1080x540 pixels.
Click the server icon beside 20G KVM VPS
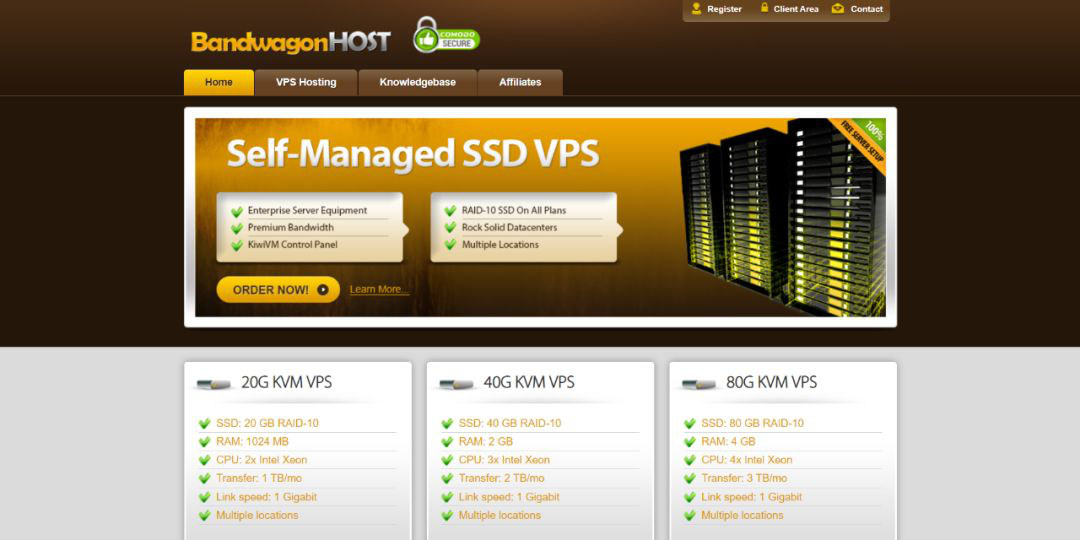coord(214,384)
